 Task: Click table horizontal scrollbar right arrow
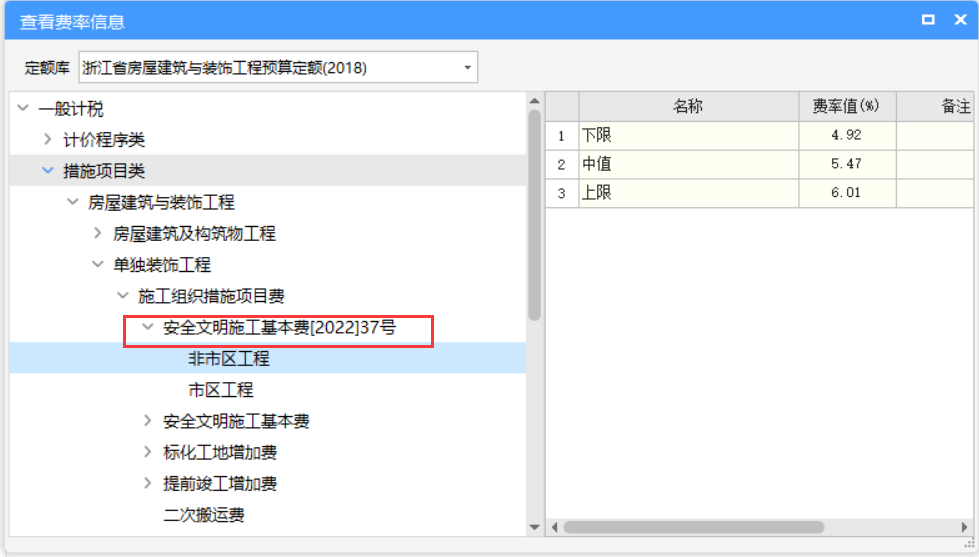965,528
